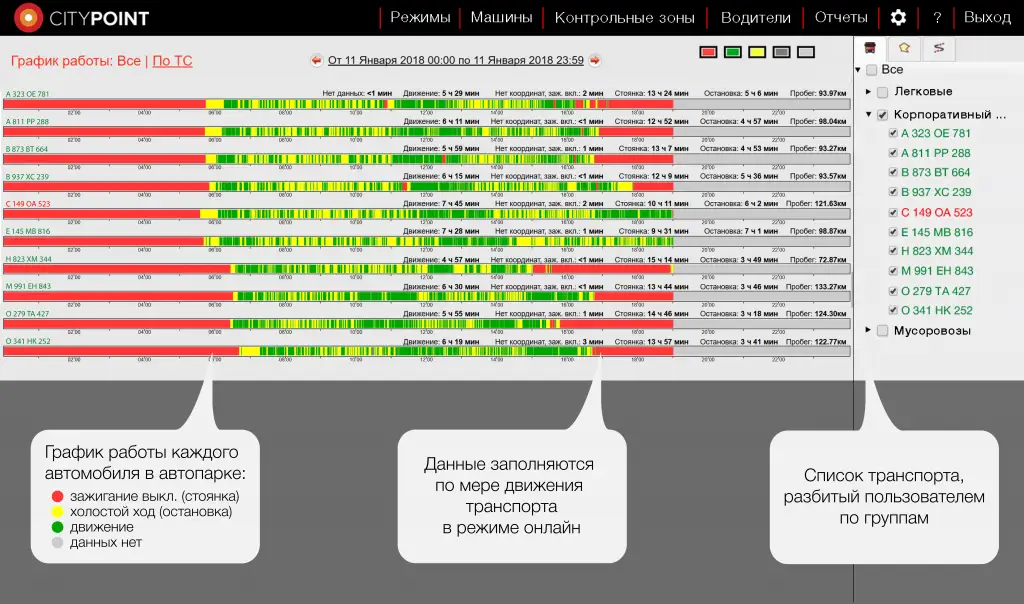Screen dimensions: 1024x604
Task: Click the yellow legend color swatch
Action: coord(757,51)
